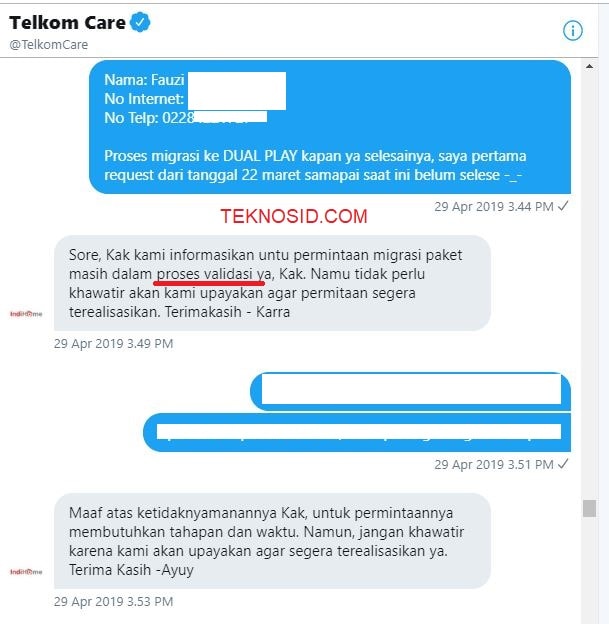
Task: Click the IndiHome avatar beside Ayuy's message
Action: pyautogui.click(x=26, y=572)
